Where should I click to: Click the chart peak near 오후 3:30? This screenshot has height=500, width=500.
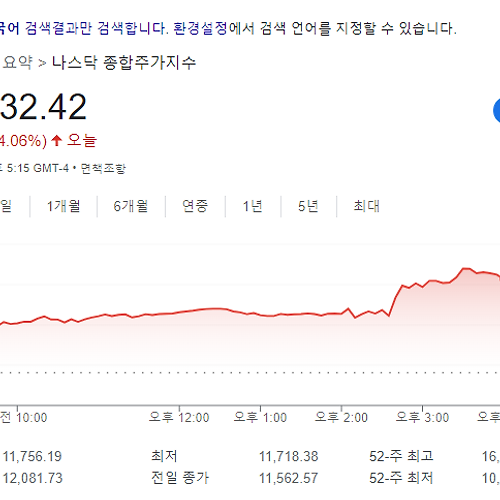[x=466, y=268]
